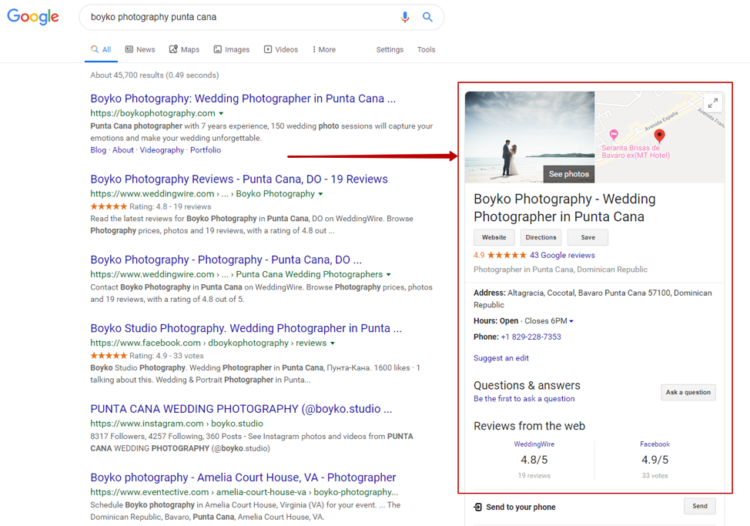Click the Rating: 4.9 - 33 votes stars

(x=109, y=356)
